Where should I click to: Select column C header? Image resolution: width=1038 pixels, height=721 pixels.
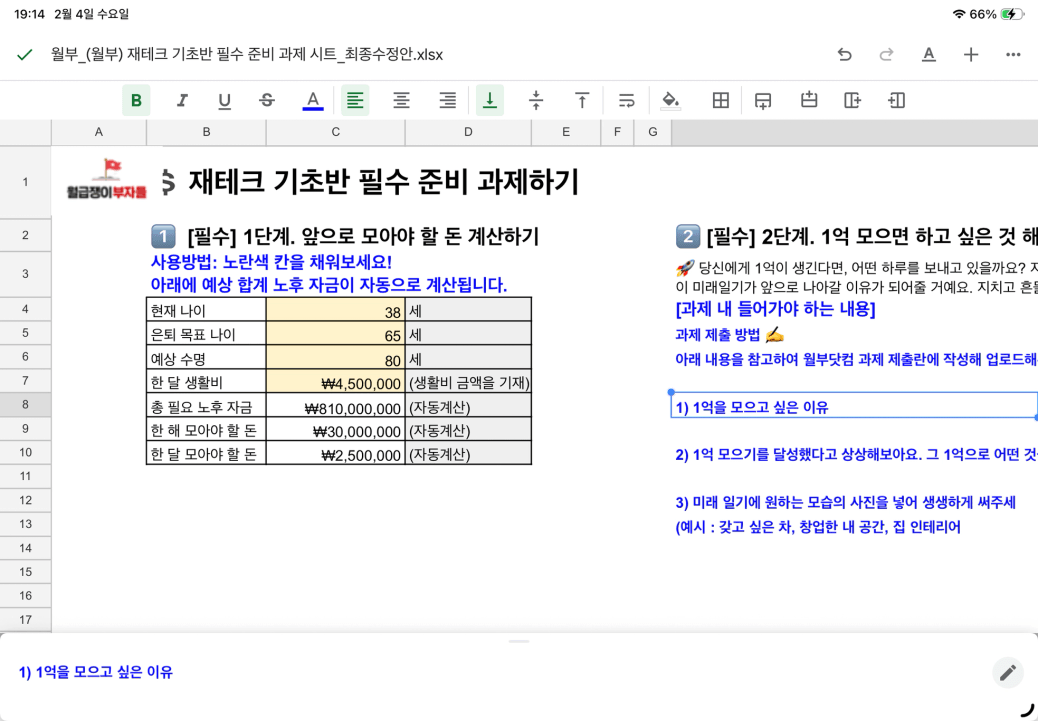335,132
